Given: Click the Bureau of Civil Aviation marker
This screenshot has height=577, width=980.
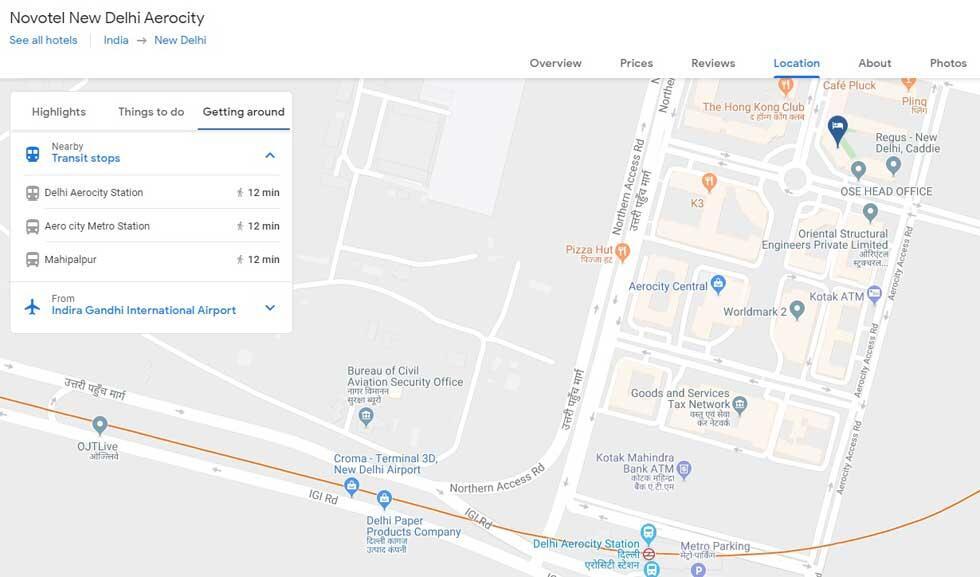Looking at the screenshot, I should [367, 414].
